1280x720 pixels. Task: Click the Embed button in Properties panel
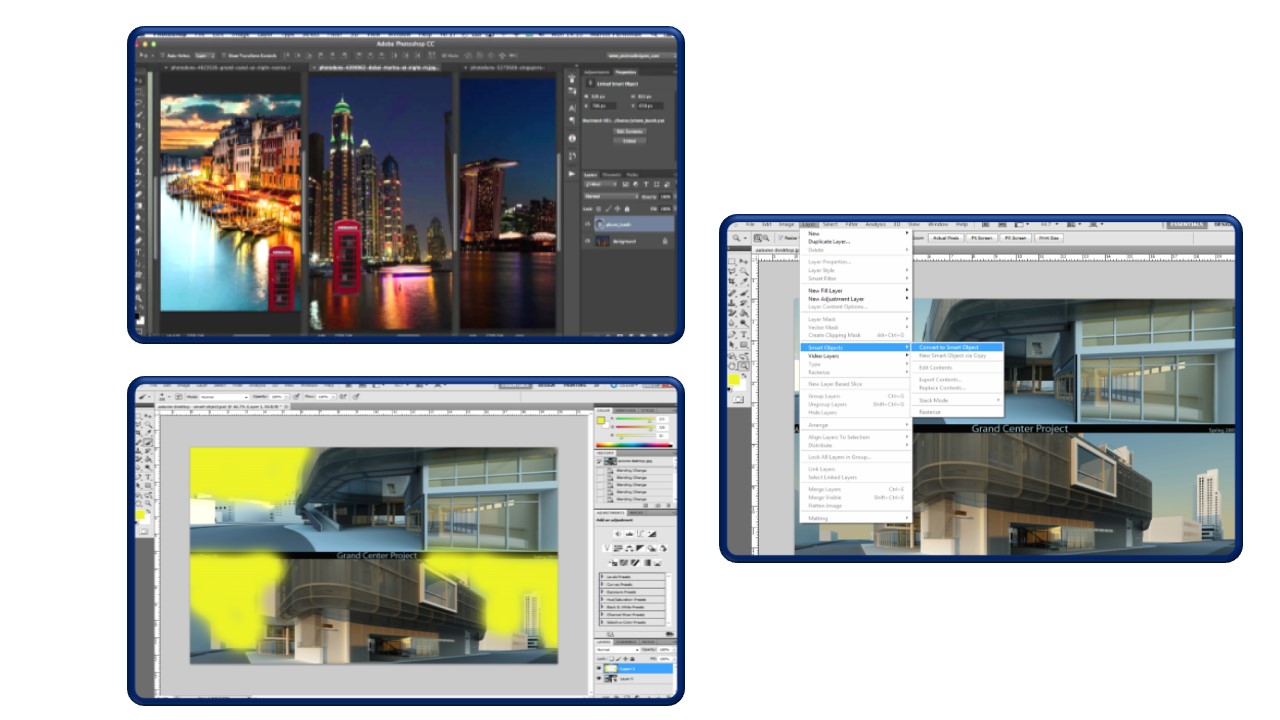pyautogui.click(x=630, y=141)
